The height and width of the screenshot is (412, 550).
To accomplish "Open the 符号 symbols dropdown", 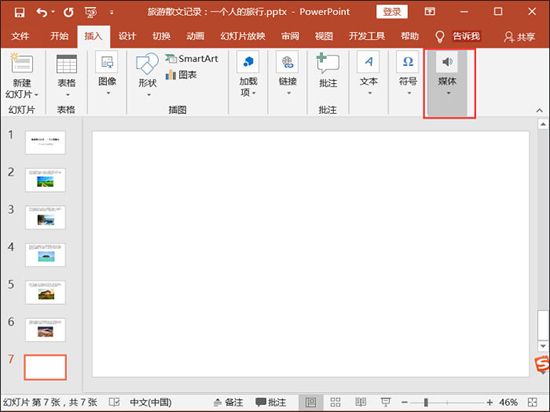I will pyautogui.click(x=408, y=74).
